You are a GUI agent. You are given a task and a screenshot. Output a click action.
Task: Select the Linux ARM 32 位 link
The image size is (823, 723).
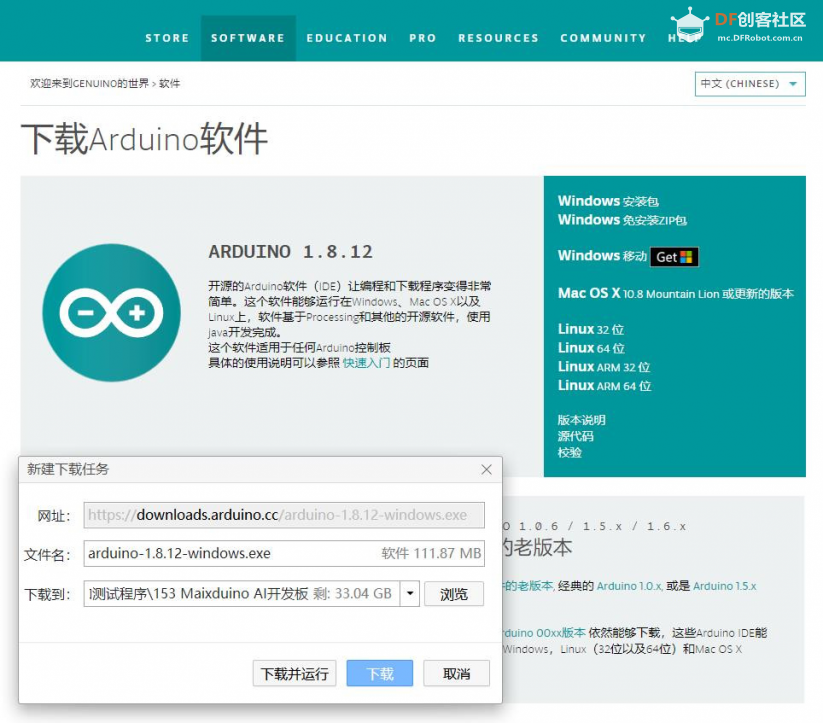[x=604, y=367]
